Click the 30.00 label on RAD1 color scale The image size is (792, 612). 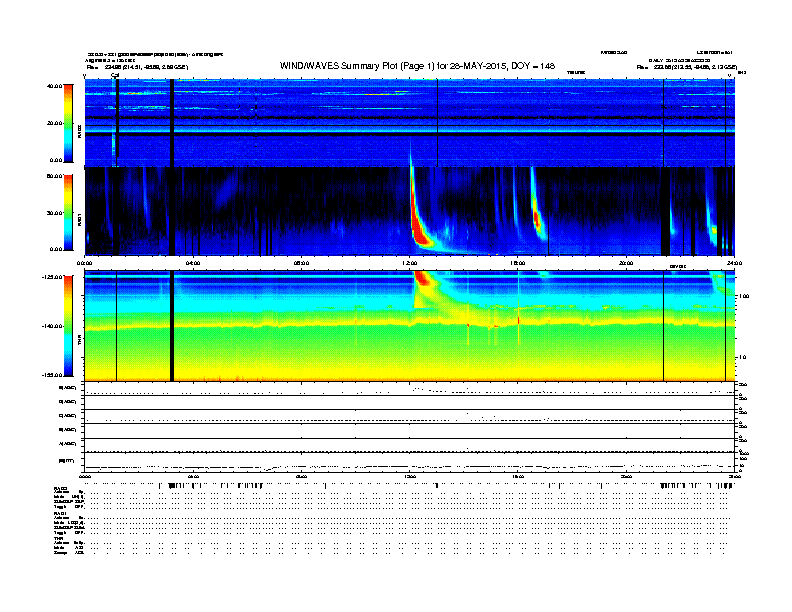pos(54,213)
